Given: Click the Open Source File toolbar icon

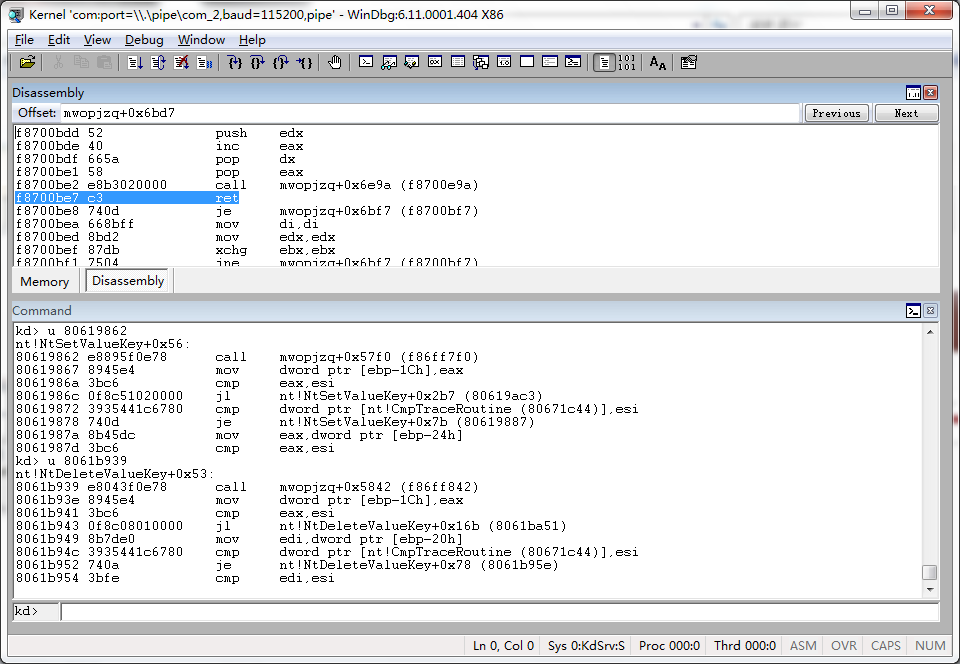Looking at the screenshot, I should click(28, 62).
